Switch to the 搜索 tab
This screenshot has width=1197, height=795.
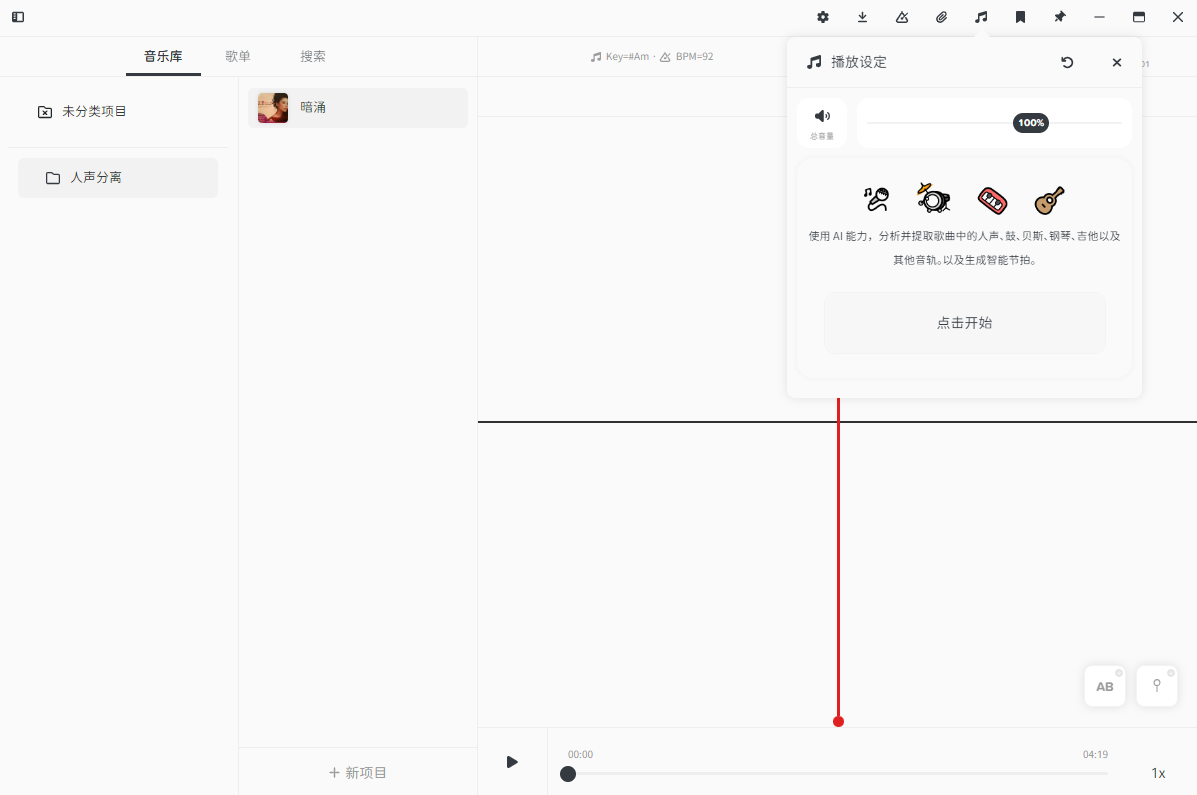click(x=311, y=56)
